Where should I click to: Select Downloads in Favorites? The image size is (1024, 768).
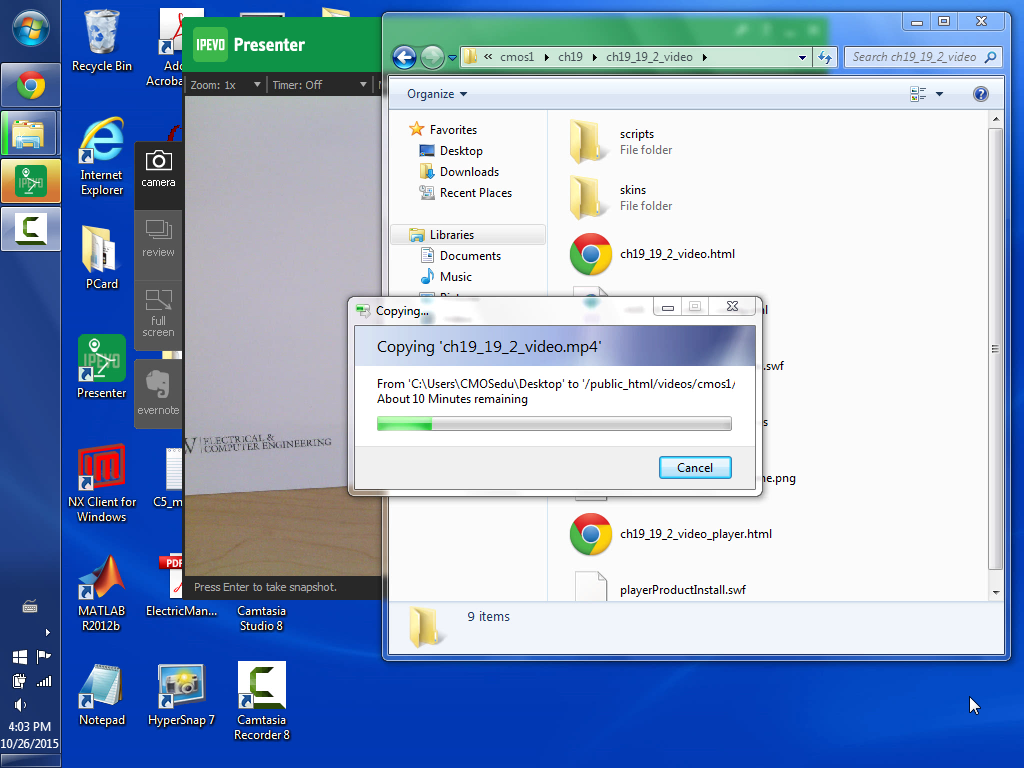click(x=469, y=172)
